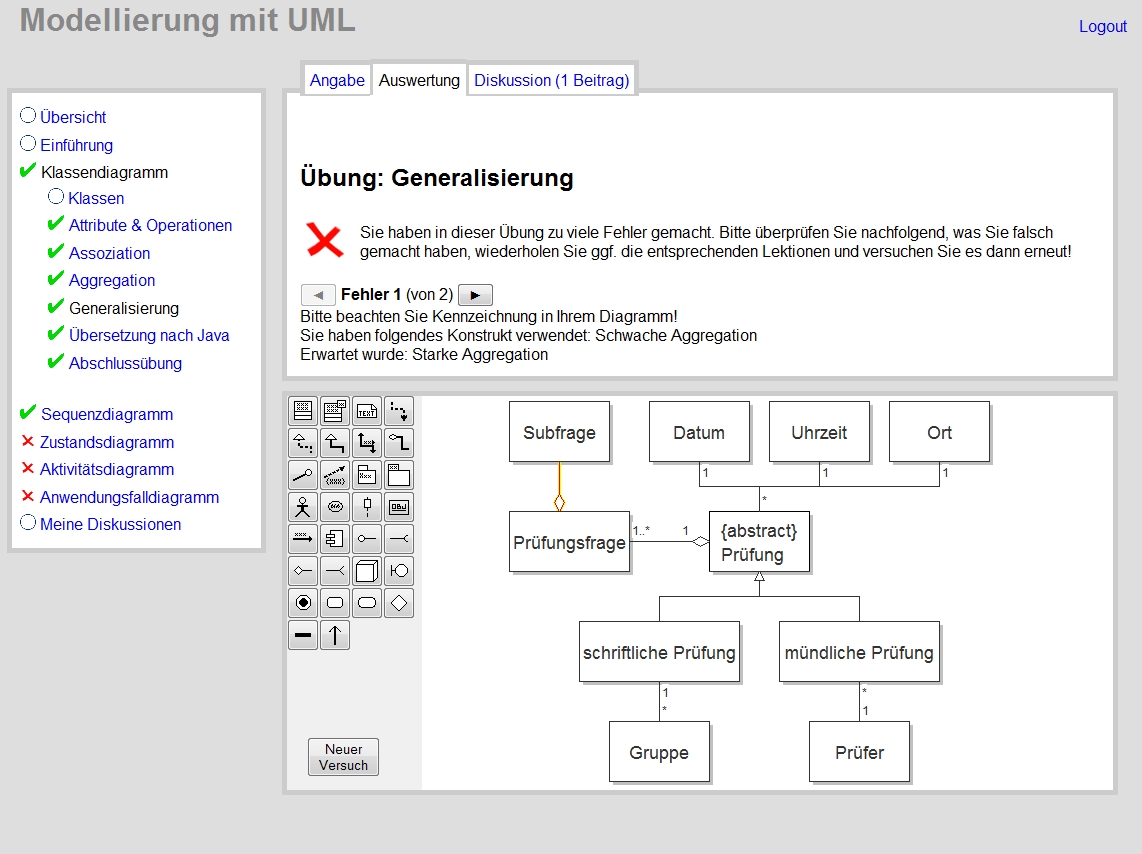Select Klassendiagramm in the sidebar

coord(104,173)
